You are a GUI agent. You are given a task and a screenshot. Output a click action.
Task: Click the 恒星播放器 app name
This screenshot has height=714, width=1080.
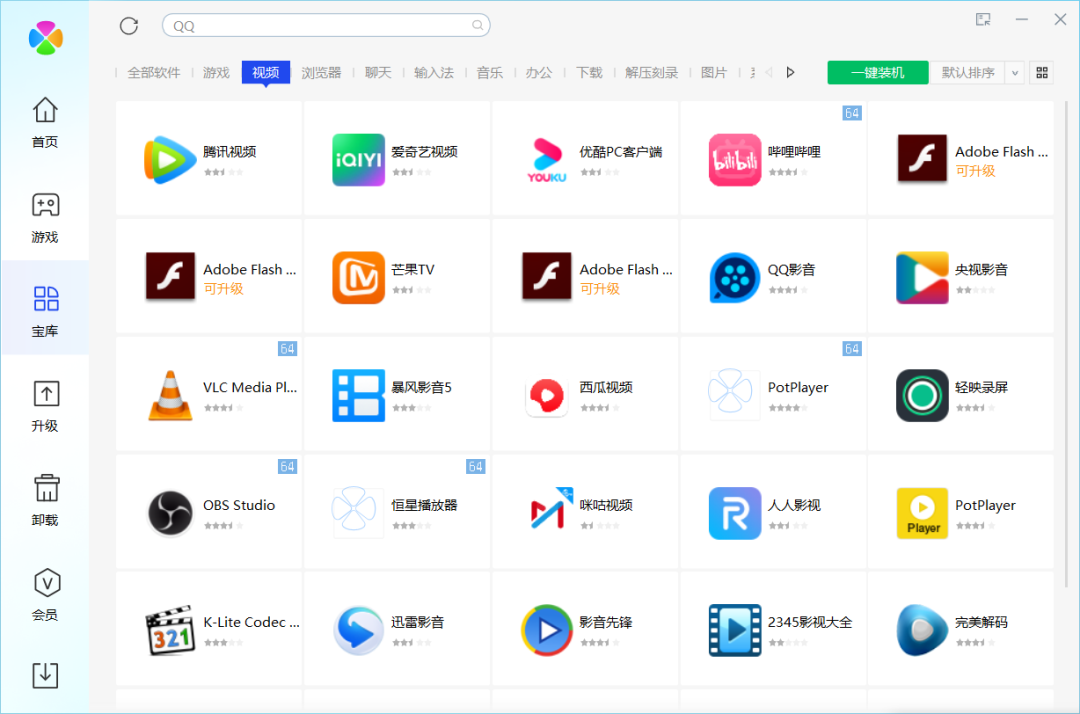point(424,505)
